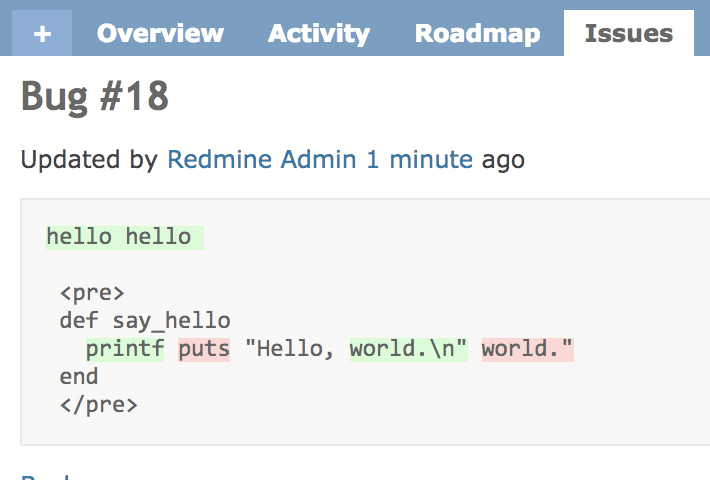Click the green 'world.\n"' inserted segment

pyautogui.click(x=408, y=350)
